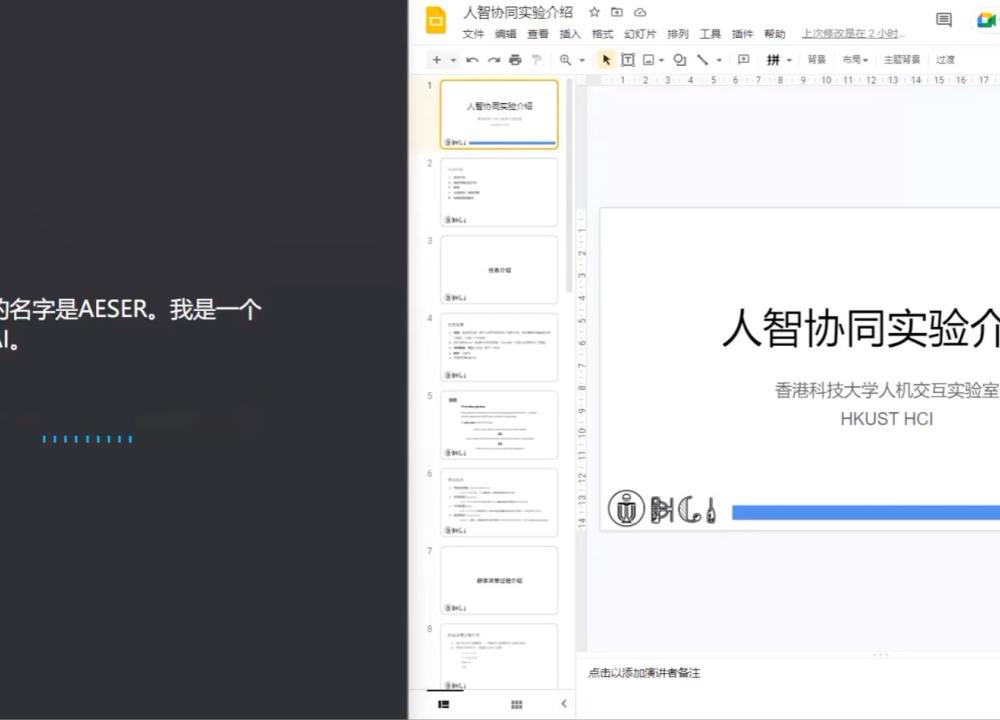Click the redo arrow icon

click(x=493, y=60)
